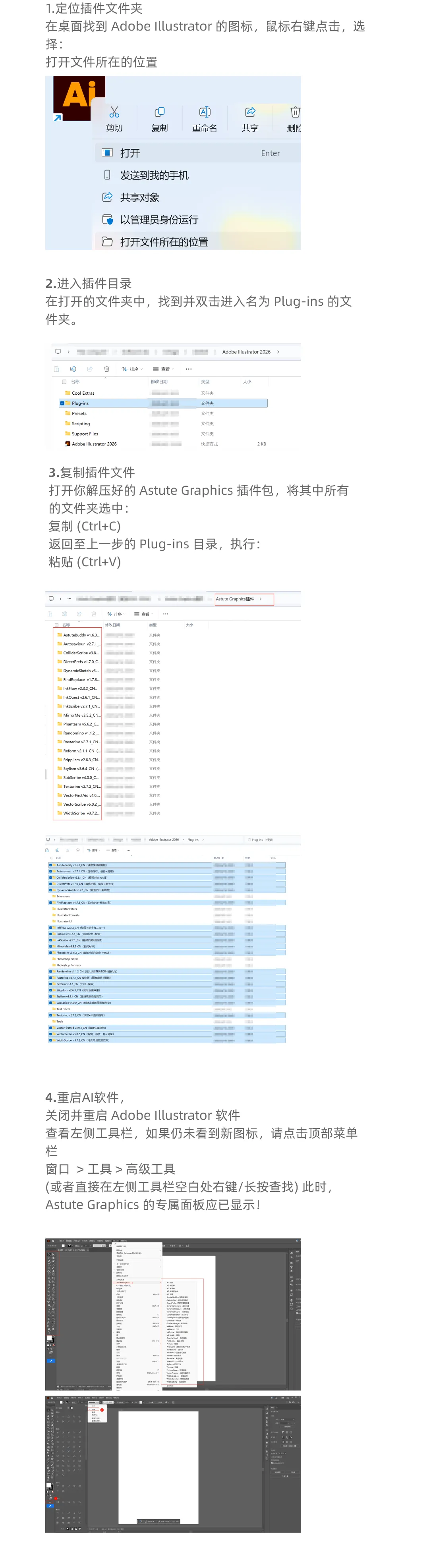
Task: Select the Cool Extras folder
Action: [79, 393]
